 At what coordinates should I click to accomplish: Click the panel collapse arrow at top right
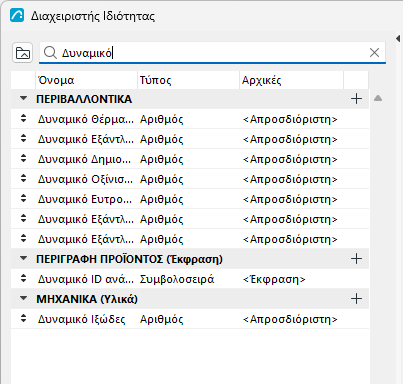click(x=398, y=38)
